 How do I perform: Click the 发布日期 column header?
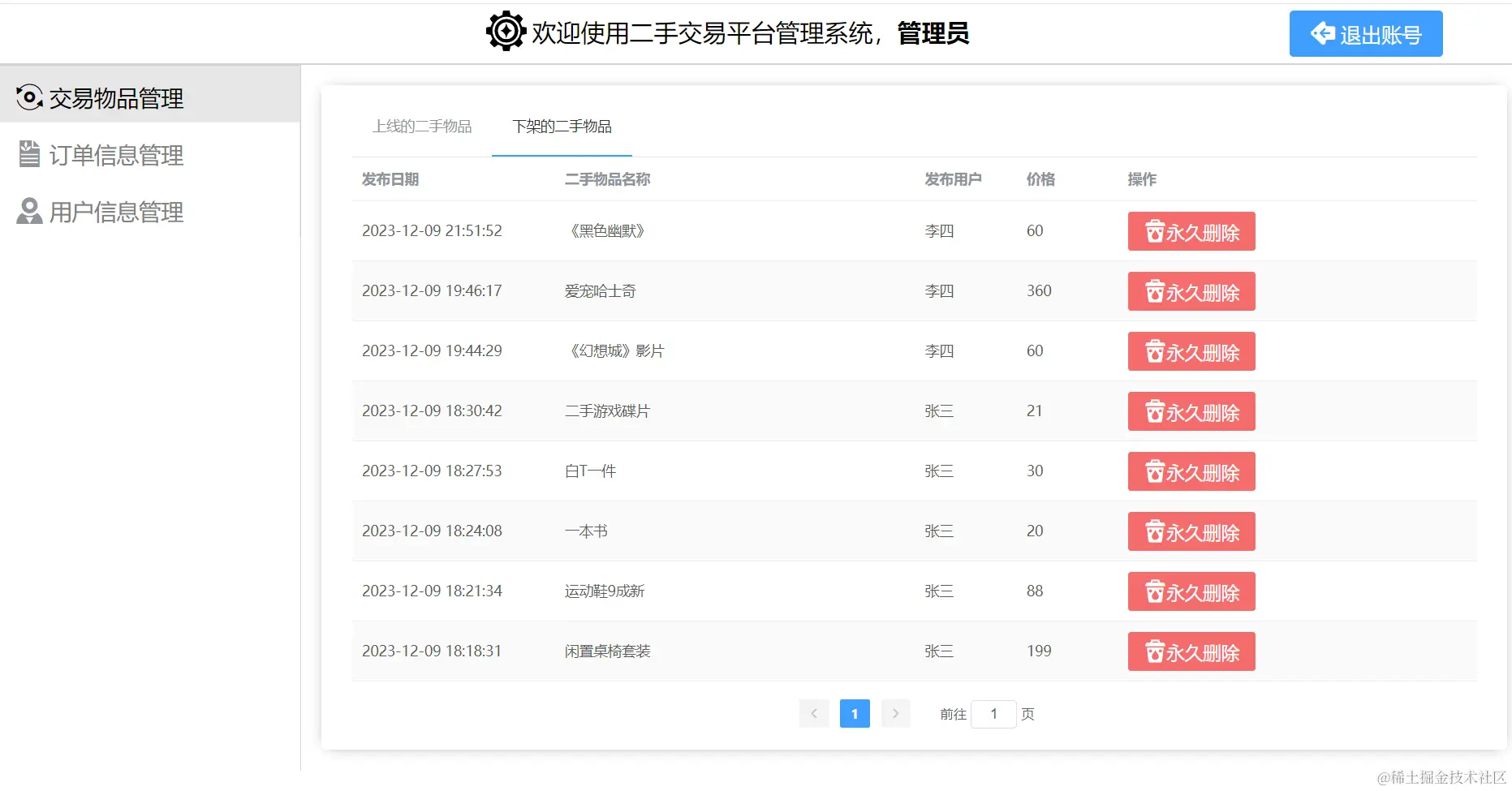tap(390, 179)
